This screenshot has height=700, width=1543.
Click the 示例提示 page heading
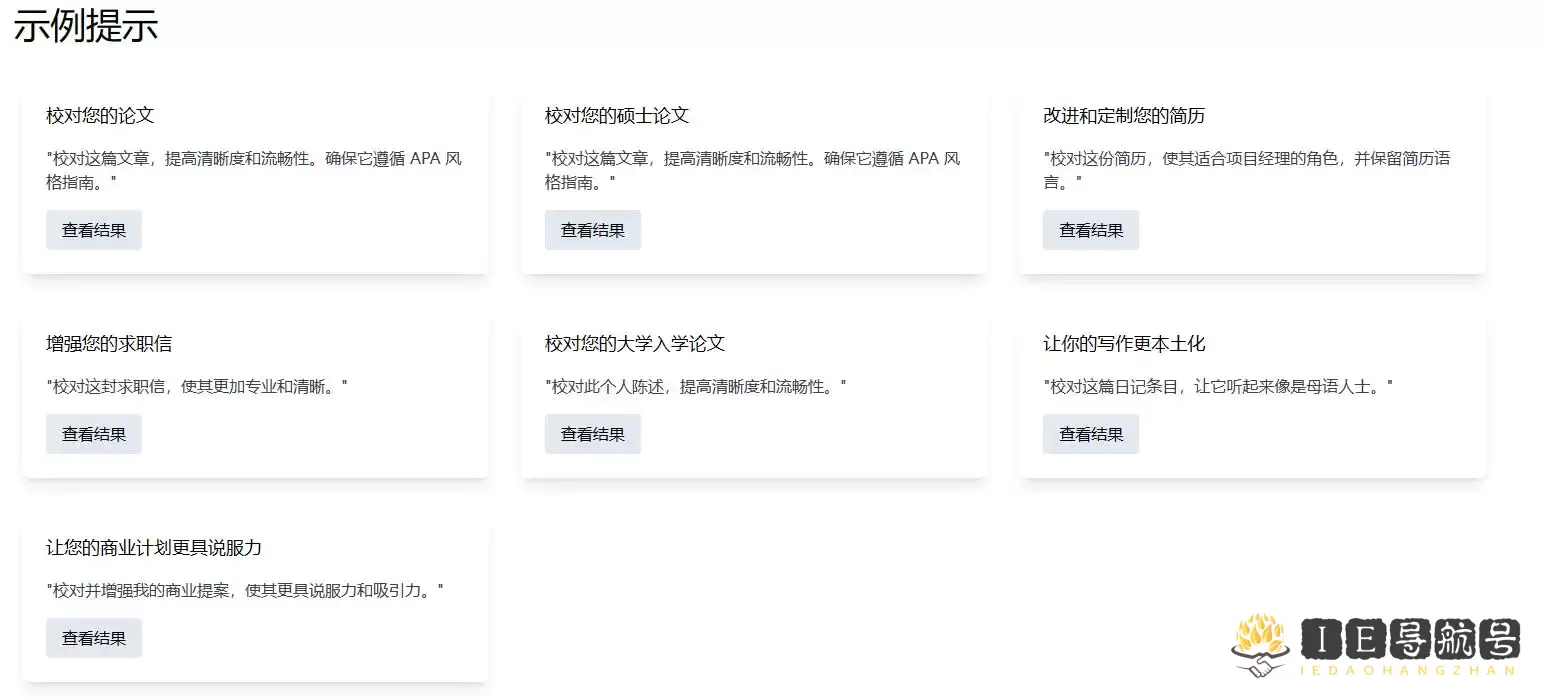pyautogui.click(x=86, y=27)
